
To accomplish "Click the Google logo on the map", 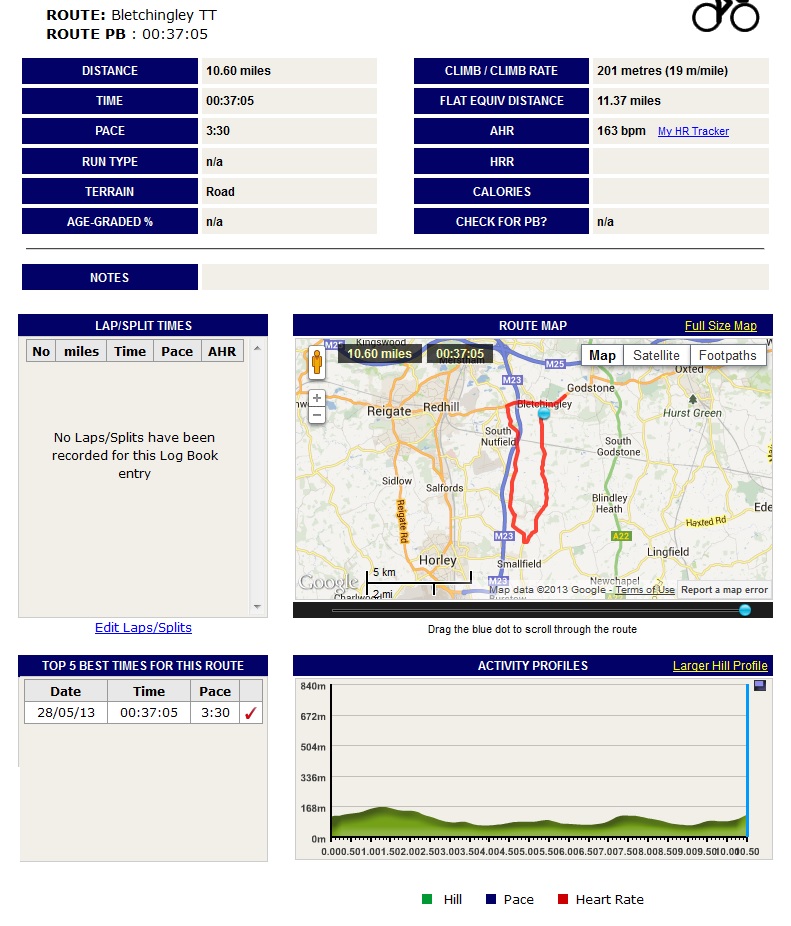I will pyautogui.click(x=328, y=582).
